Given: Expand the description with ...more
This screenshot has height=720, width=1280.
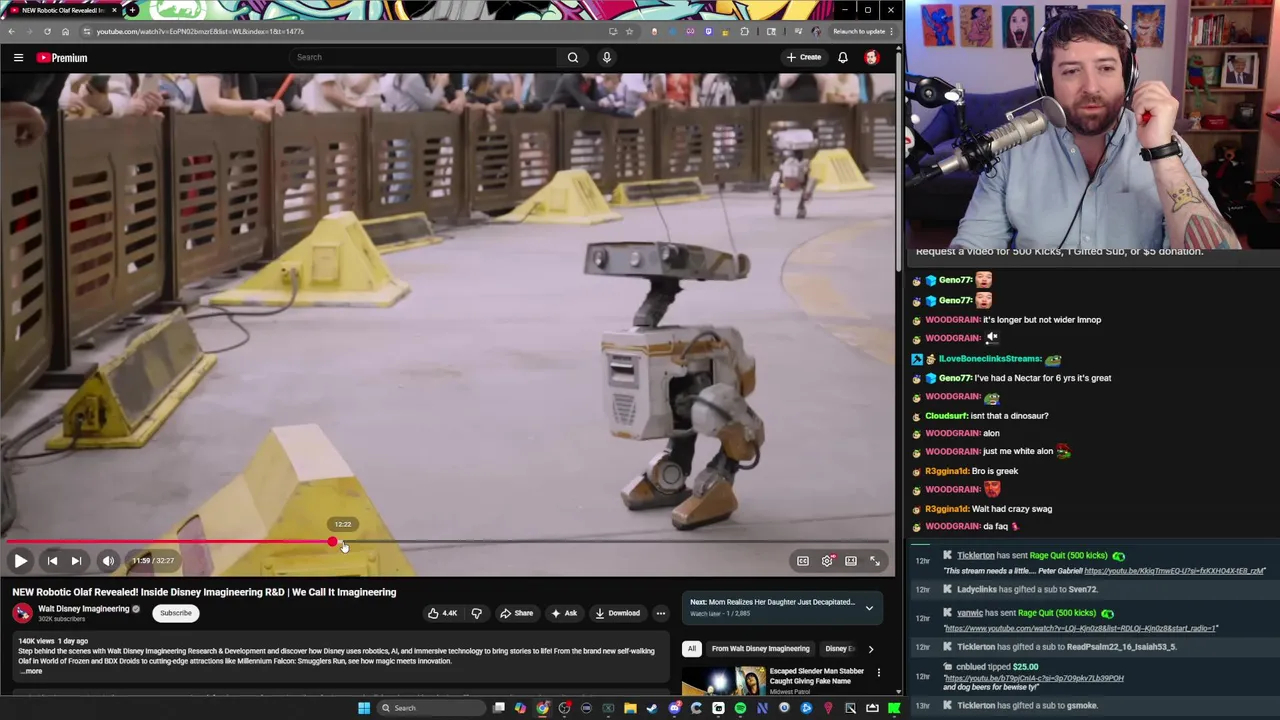Looking at the screenshot, I should (x=31, y=671).
